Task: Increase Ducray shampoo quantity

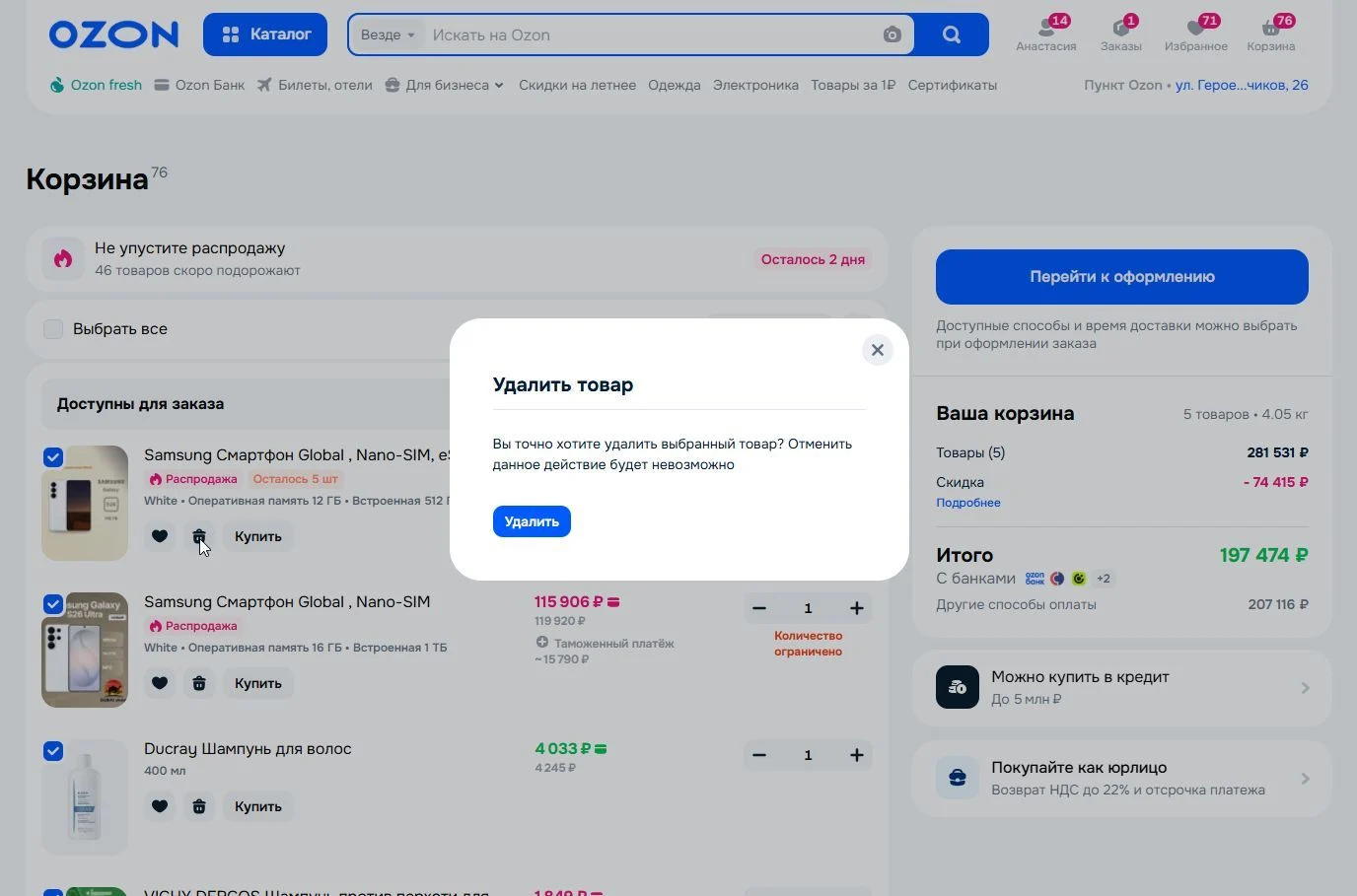Action: coord(857,755)
